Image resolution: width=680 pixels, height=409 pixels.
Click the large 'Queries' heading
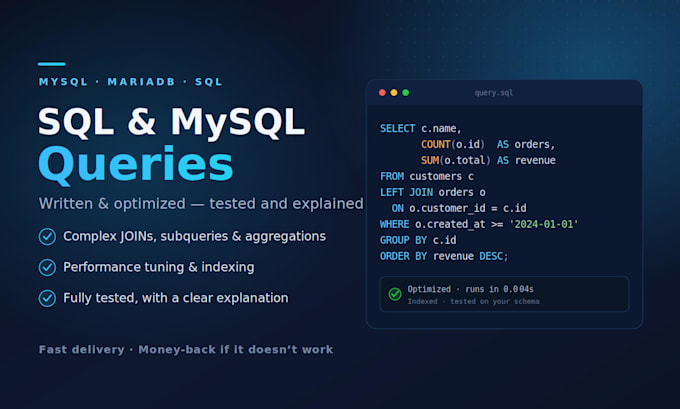click(136, 165)
